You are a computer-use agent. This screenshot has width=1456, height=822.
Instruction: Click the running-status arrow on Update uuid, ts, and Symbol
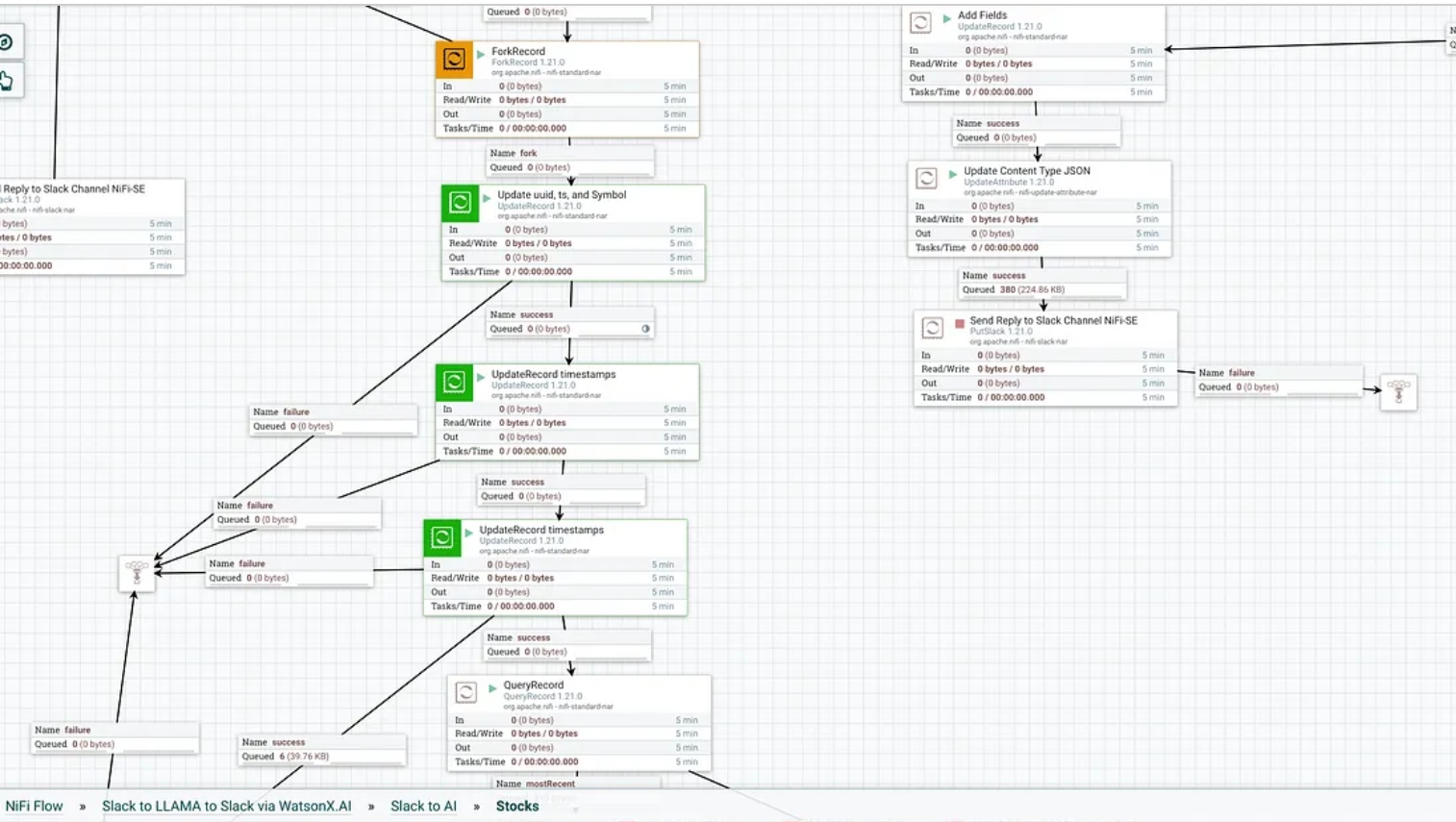(487, 197)
